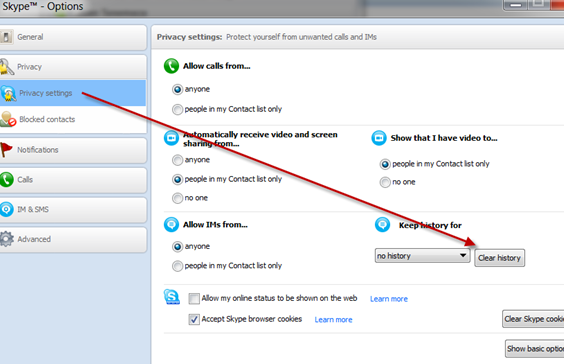Image resolution: width=564 pixels, height=364 pixels.
Task: Open the General section
Action: 73,37
